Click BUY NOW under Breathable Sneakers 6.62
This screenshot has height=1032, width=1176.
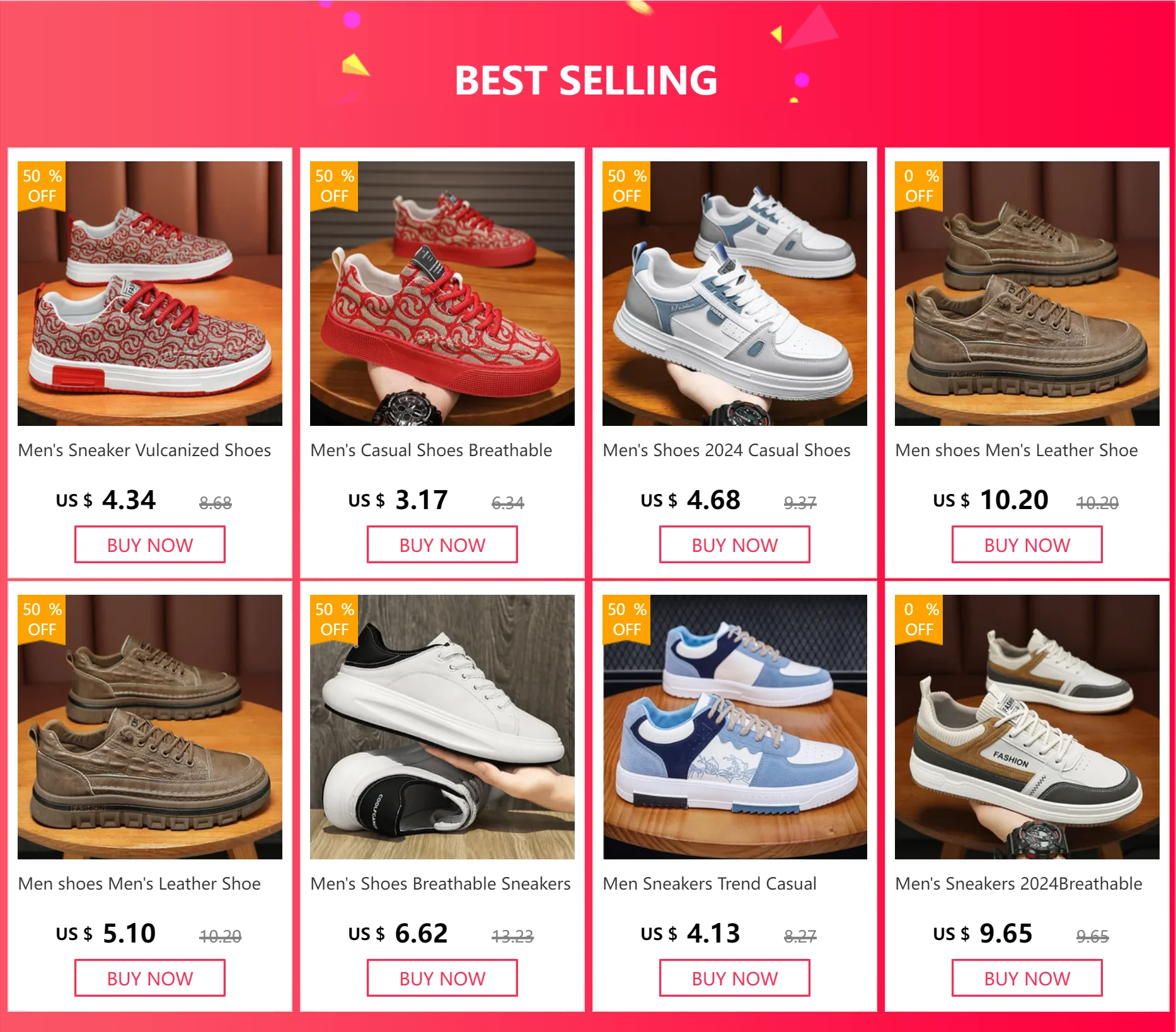point(442,978)
